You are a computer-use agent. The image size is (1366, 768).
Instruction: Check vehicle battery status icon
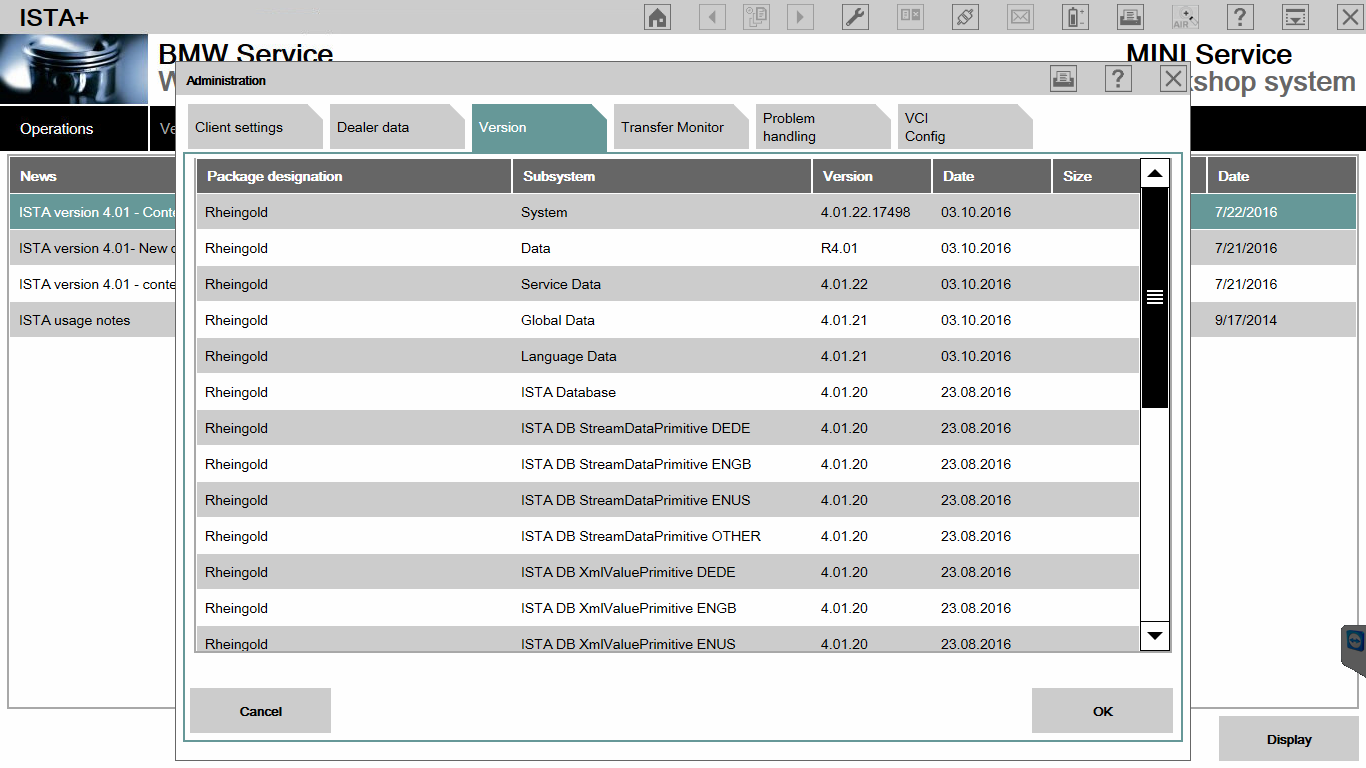[1074, 16]
